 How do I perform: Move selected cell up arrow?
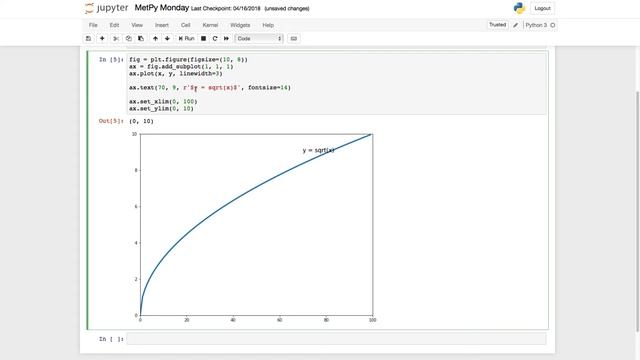[x=155, y=38]
